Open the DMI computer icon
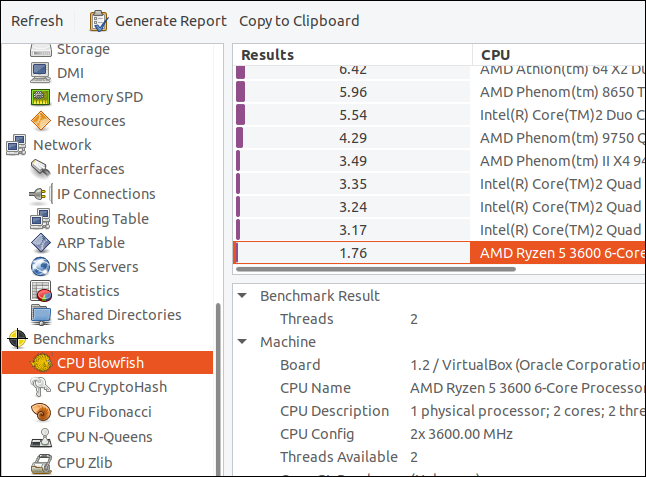646x477 pixels. pyautogui.click(x=41, y=73)
